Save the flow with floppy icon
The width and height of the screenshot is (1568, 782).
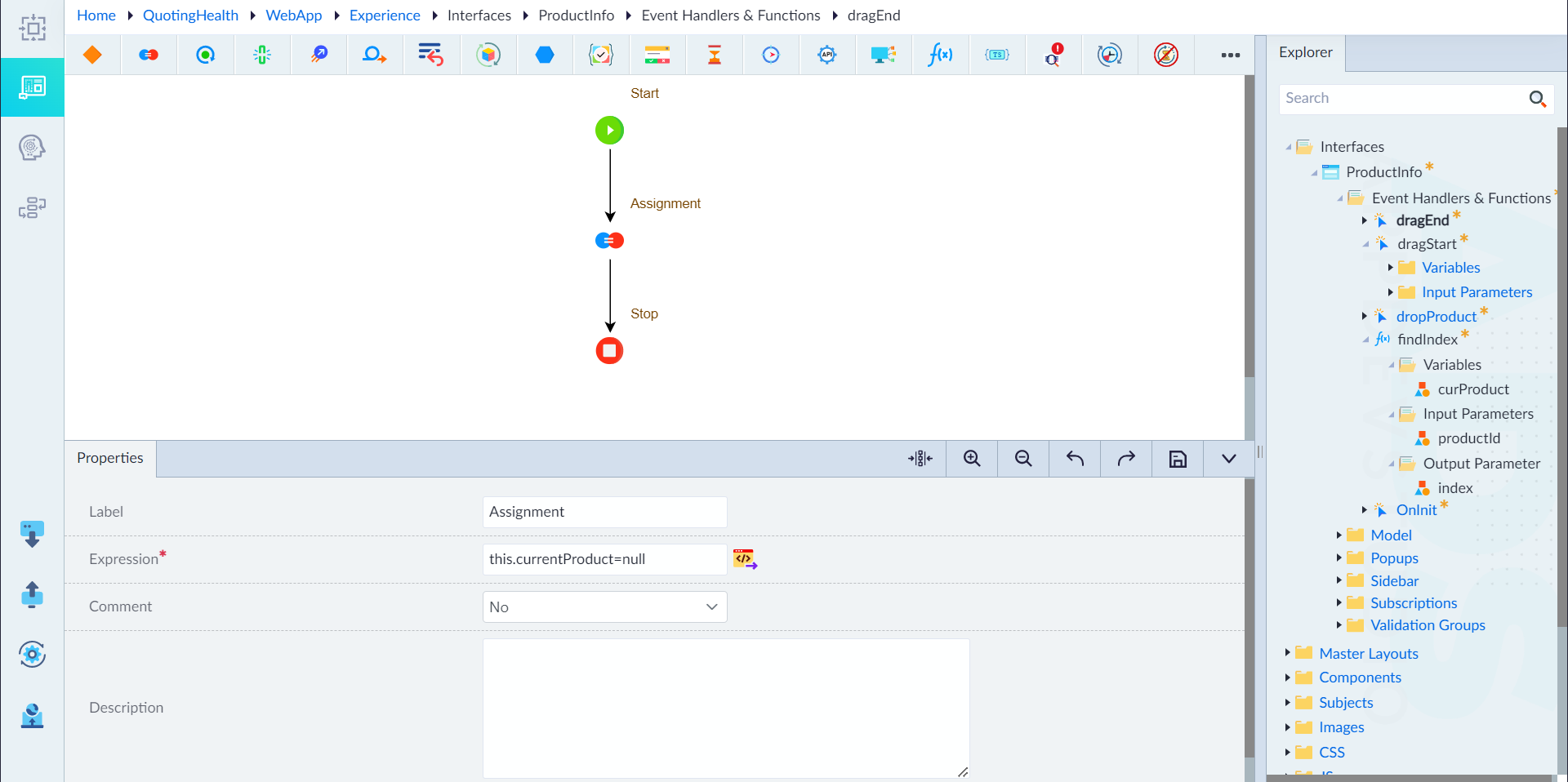tap(1178, 459)
